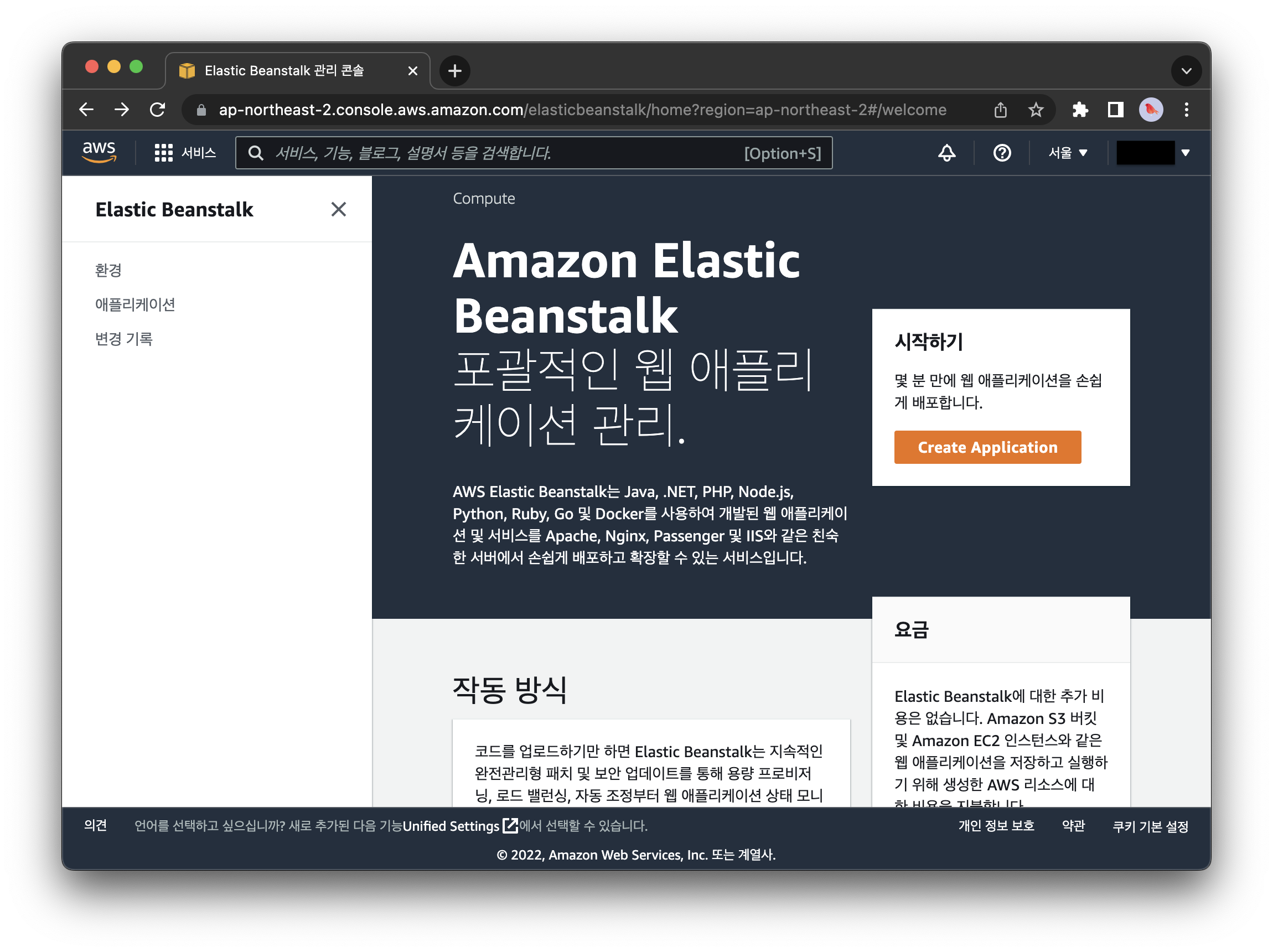This screenshot has height=952, width=1273.
Task: Open 환경 in the sidebar
Action: pyautogui.click(x=108, y=270)
